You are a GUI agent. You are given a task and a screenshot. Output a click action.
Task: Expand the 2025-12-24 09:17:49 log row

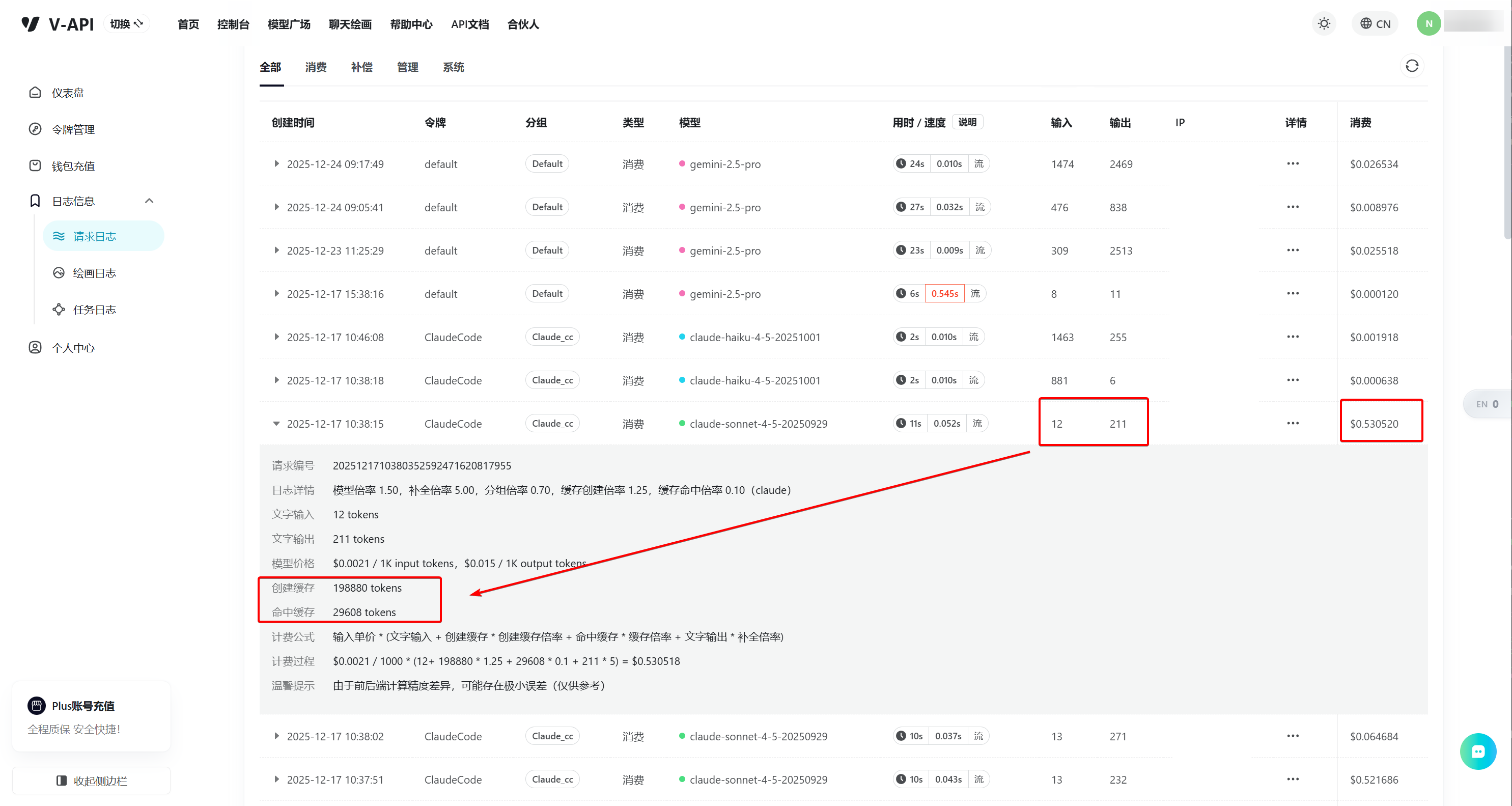coord(276,164)
